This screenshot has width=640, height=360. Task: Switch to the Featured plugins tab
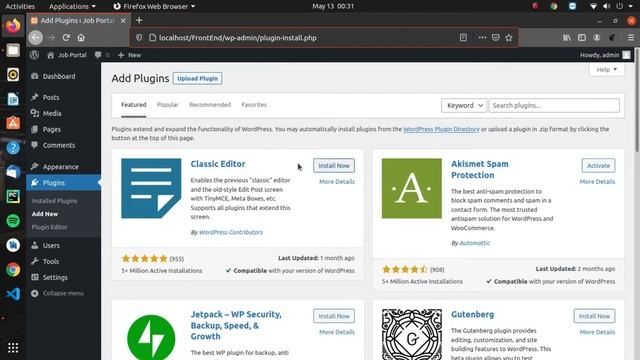(133, 105)
